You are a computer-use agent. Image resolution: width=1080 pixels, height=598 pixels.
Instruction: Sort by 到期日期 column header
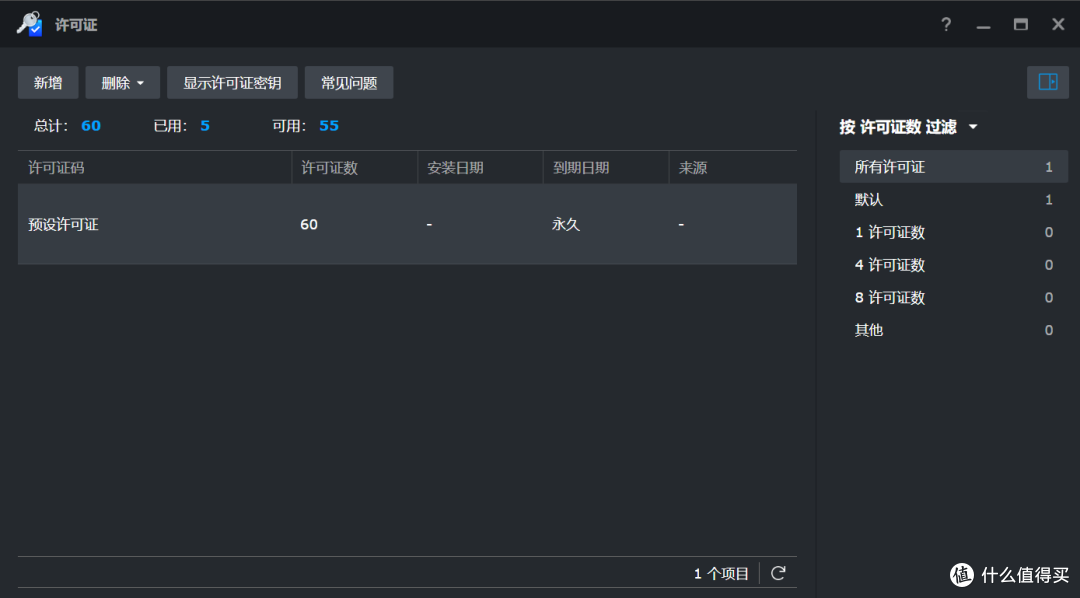point(606,167)
